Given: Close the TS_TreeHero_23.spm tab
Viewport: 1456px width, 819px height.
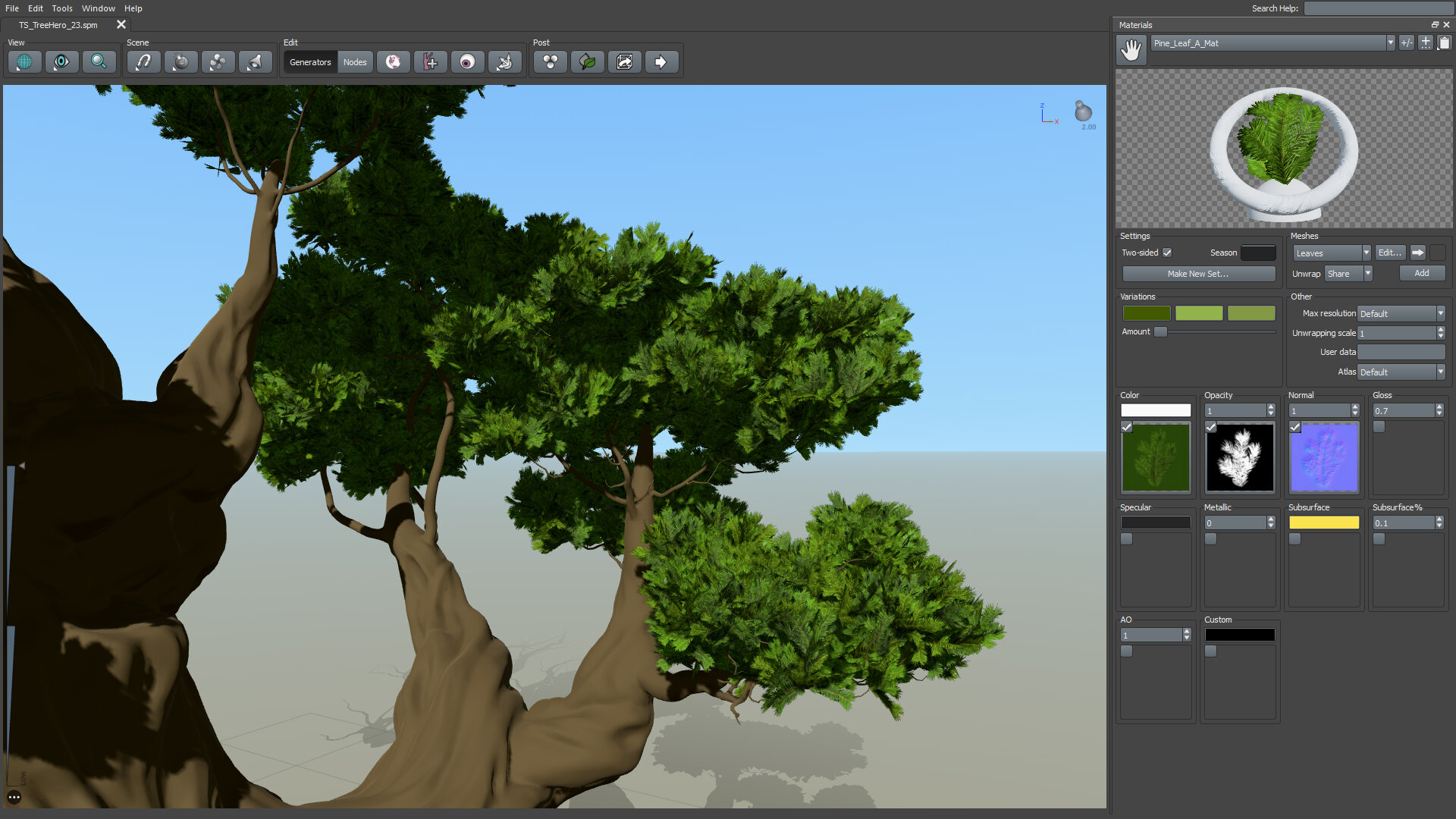Looking at the screenshot, I should pos(121,25).
